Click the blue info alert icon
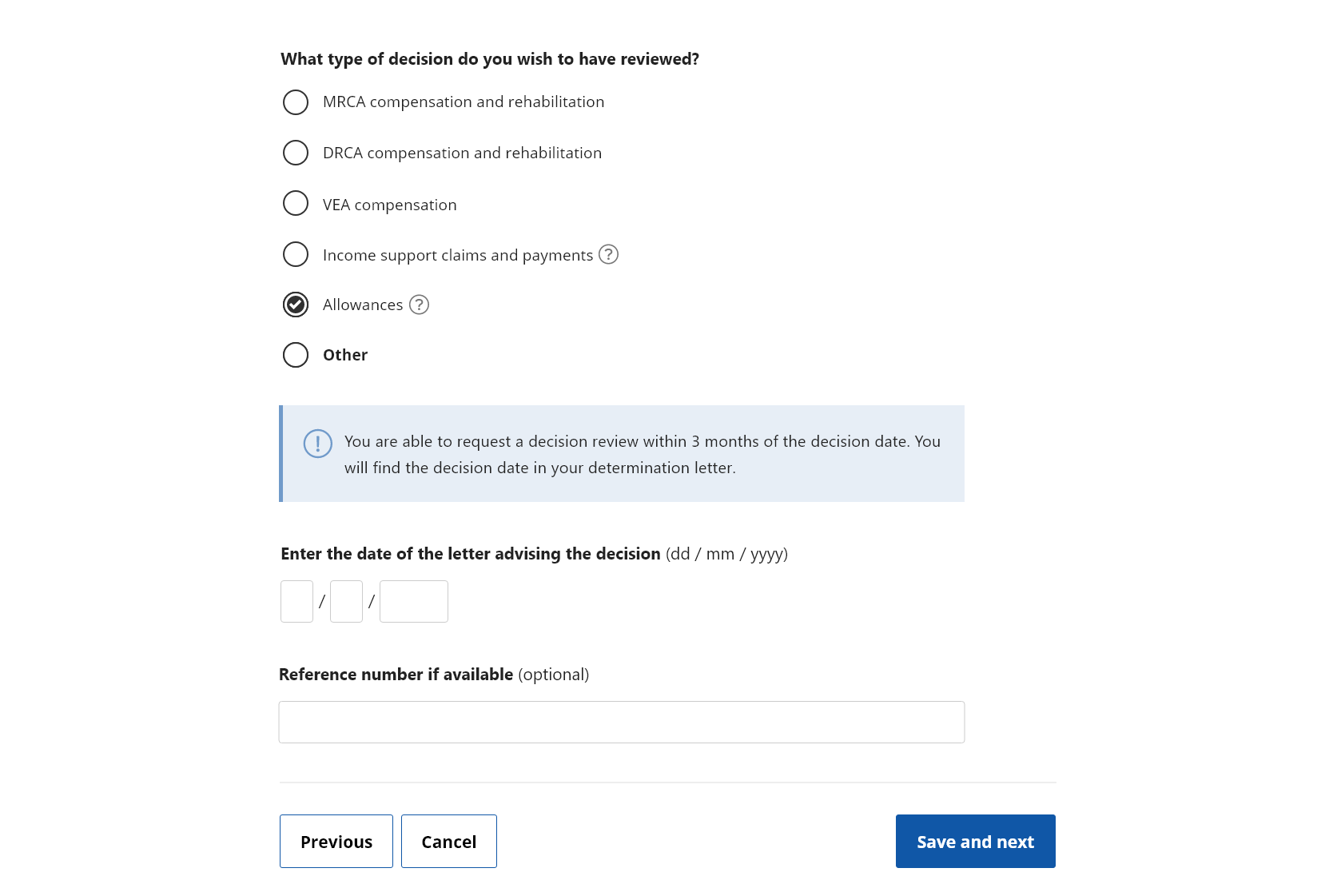Image resolution: width=1337 pixels, height=896 pixels. 317,444
